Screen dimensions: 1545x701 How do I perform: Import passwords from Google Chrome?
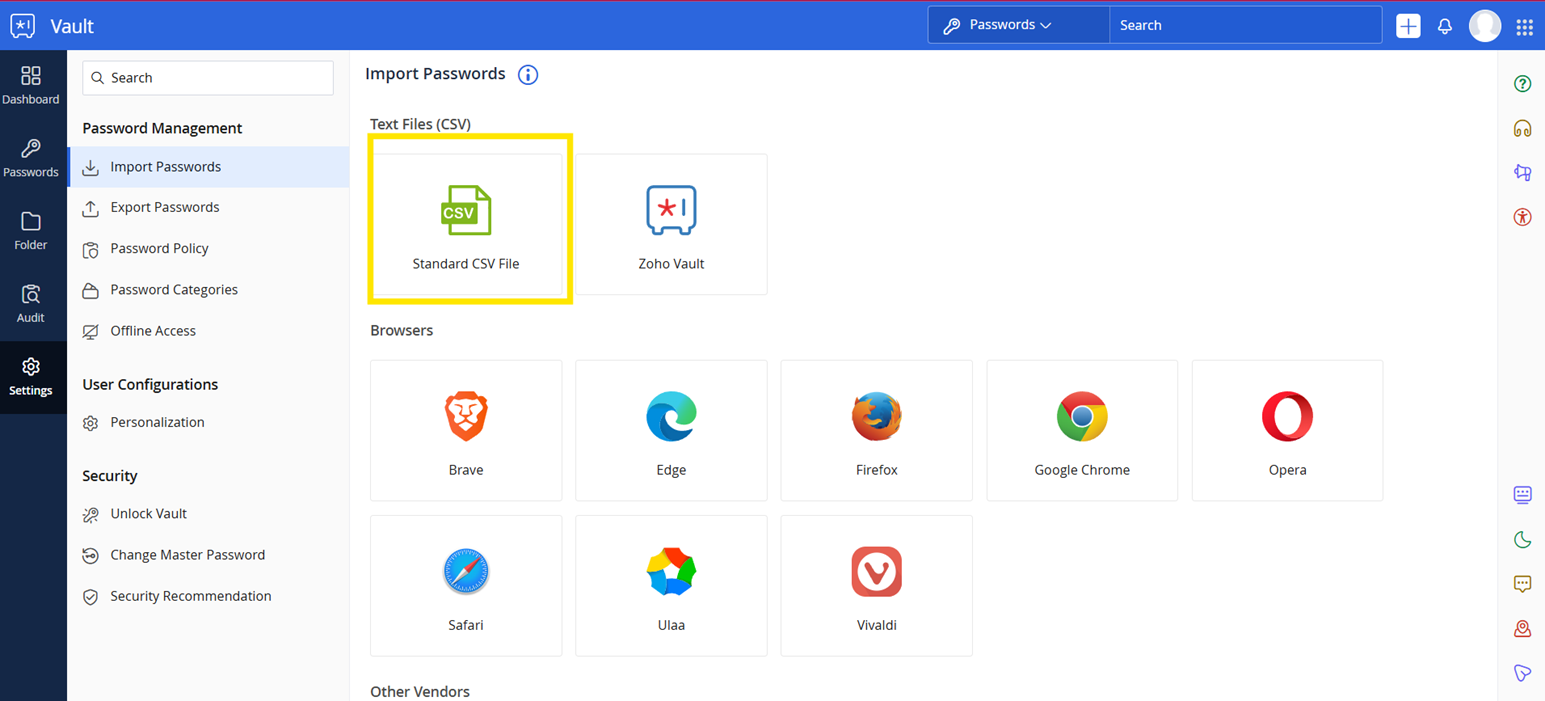pyautogui.click(x=1082, y=430)
